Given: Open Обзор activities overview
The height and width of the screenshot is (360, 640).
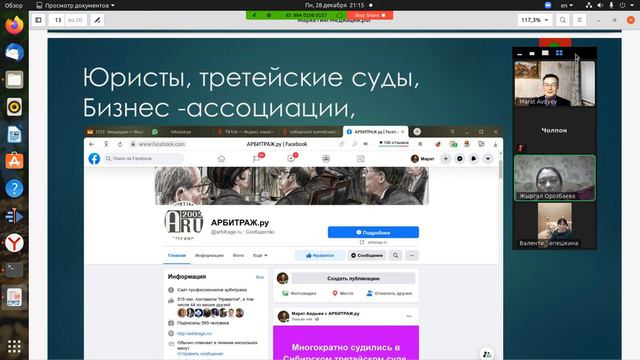Looking at the screenshot, I should pyautogui.click(x=14, y=5).
